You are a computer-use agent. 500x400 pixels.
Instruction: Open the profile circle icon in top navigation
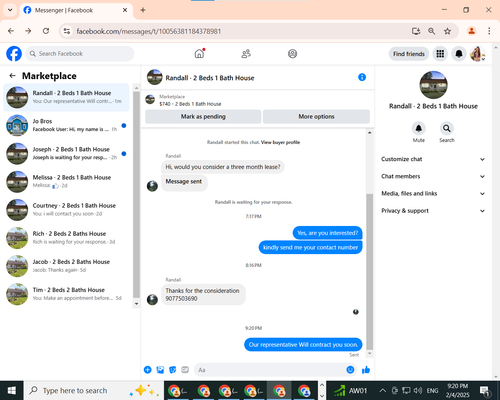(x=292, y=54)
